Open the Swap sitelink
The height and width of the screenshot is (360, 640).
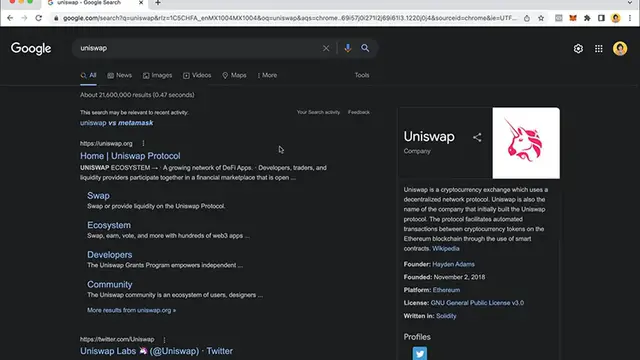click(x=98, y=196)
